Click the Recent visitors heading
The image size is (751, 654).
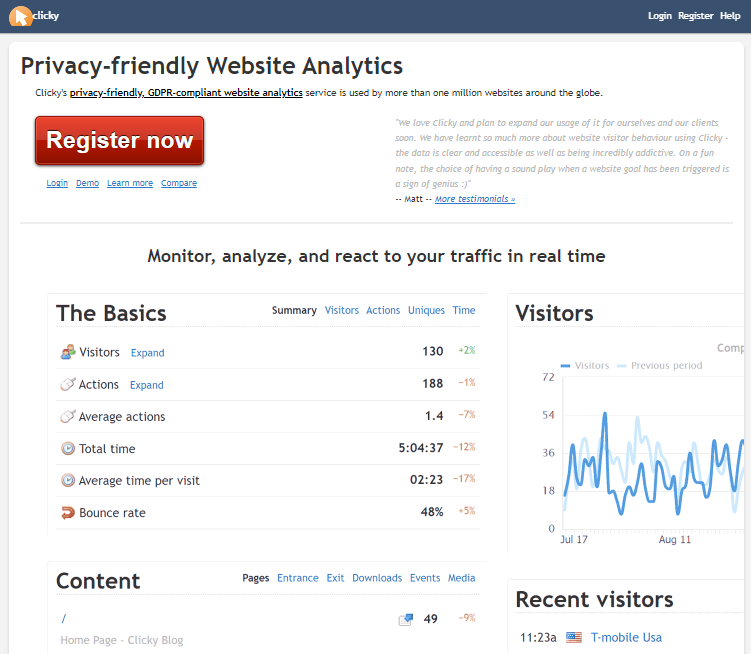pos(594,599)
